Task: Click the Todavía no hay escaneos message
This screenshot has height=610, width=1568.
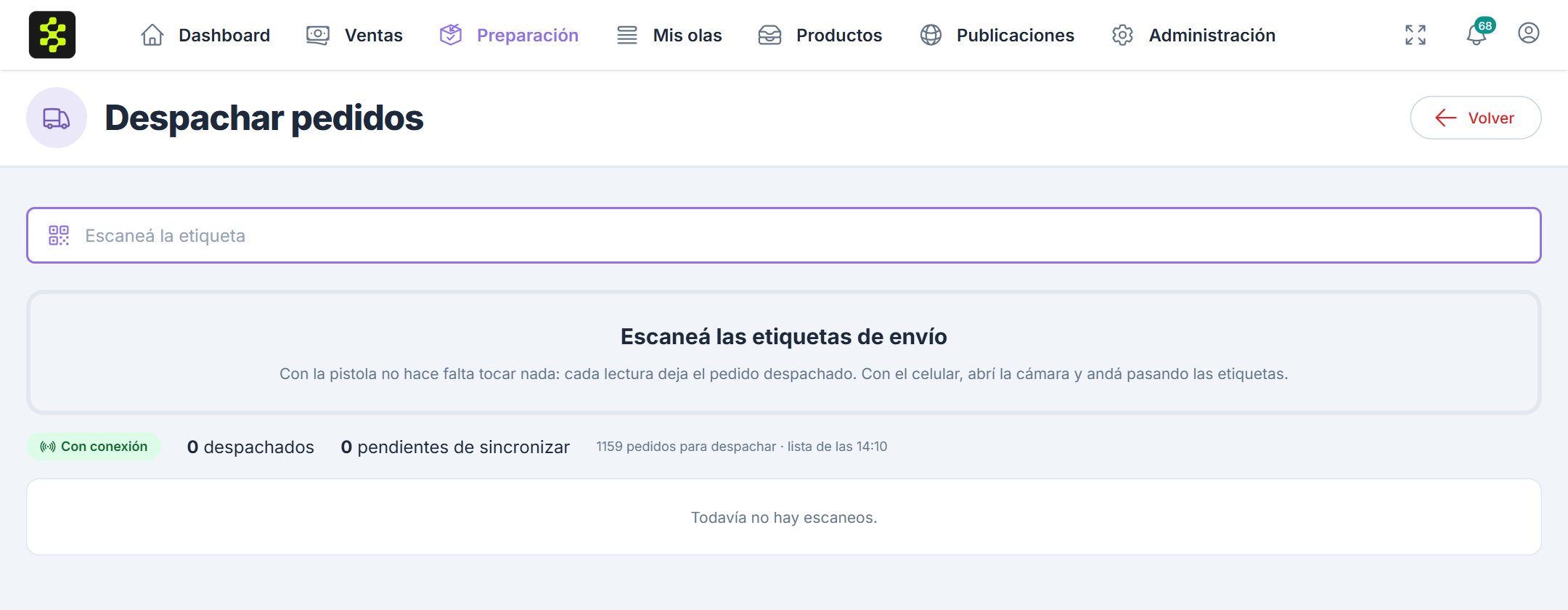Action: (784, 517)
